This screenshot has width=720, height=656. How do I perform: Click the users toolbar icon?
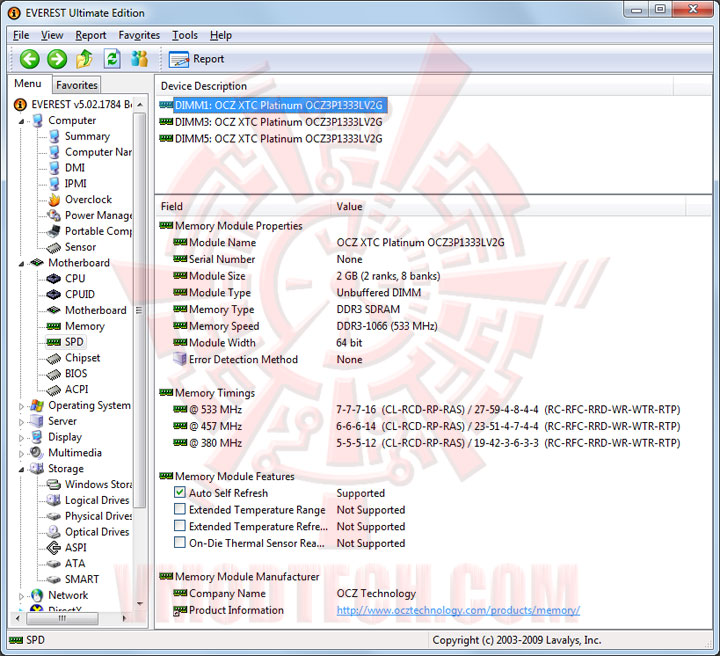point(139,59)
